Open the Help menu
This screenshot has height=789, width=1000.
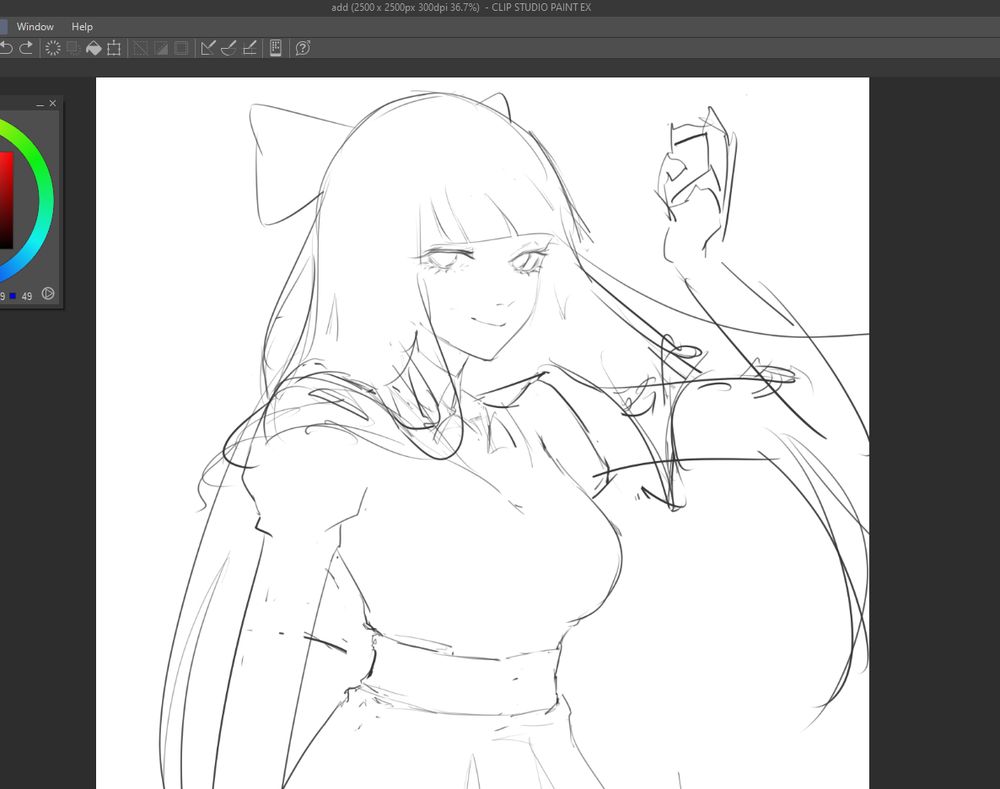[82, 27]
